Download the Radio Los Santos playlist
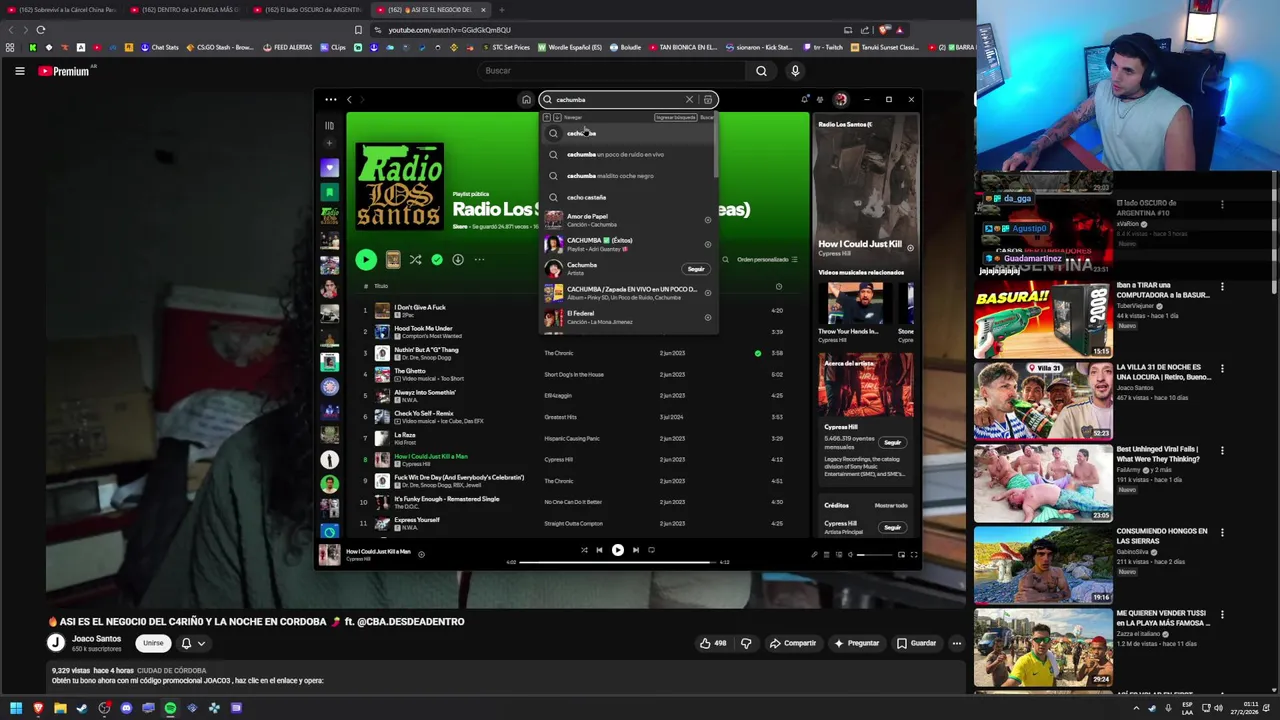The height and width of the screenshot is (720, 1280). [458, 260]
